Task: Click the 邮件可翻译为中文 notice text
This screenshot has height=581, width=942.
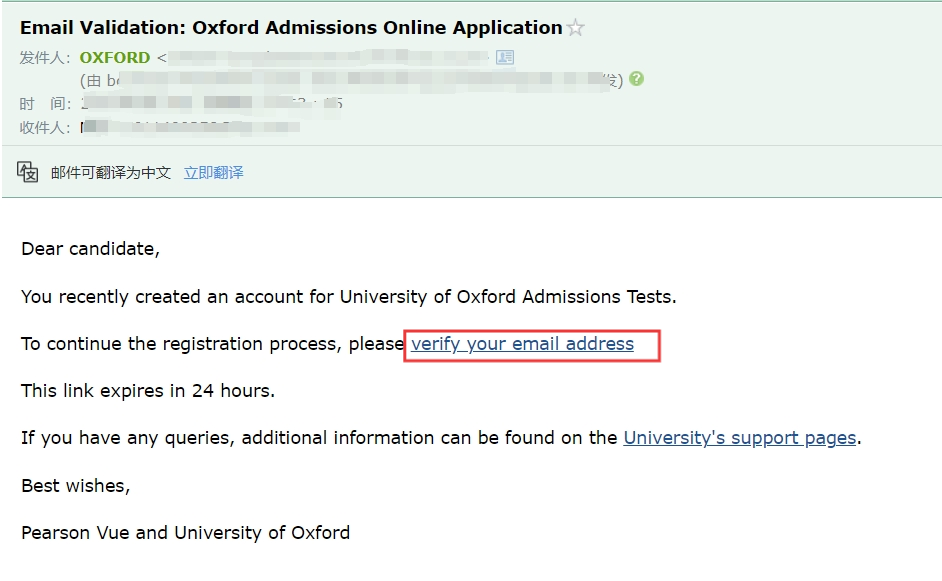Action: (111, 173)
